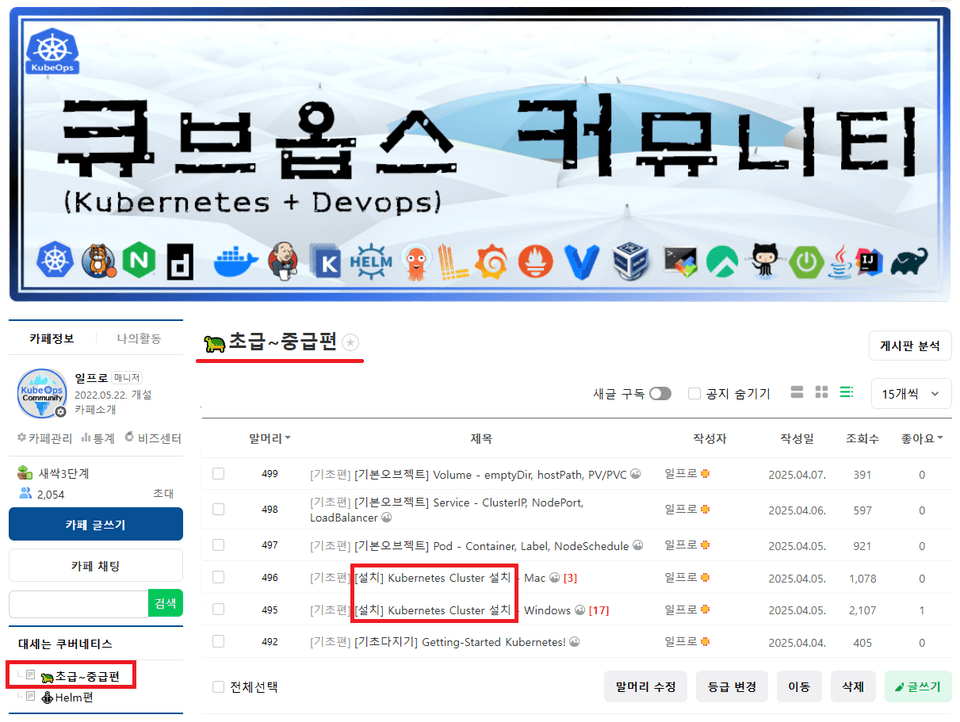
Task: Click author 일프로 on post 499 row
Action: click(681, 473)
